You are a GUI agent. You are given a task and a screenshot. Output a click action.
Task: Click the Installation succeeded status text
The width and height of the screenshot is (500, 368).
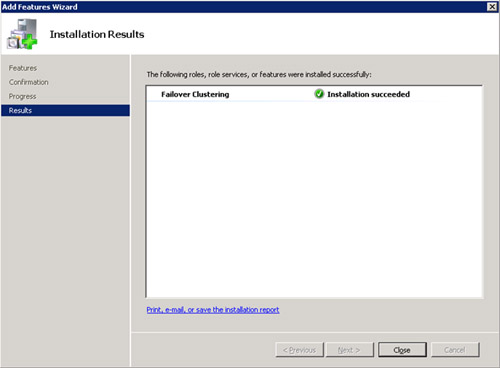coord(368,94)
